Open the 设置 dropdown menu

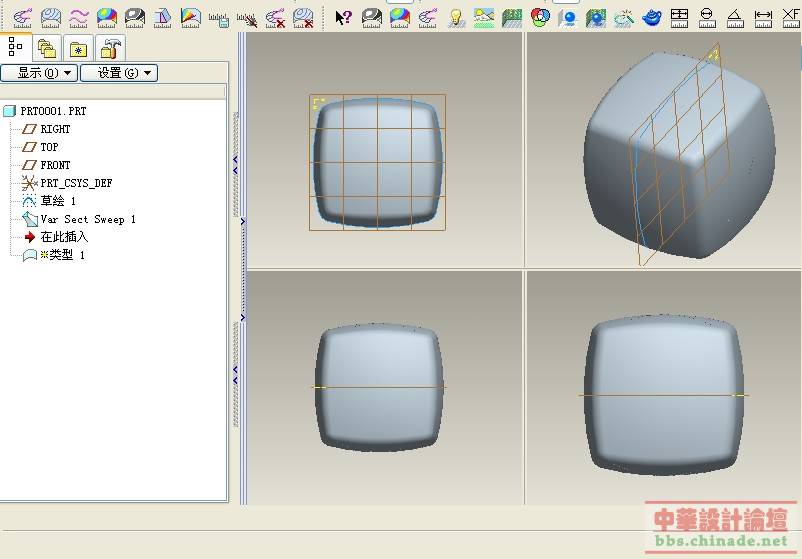point(119,72)
